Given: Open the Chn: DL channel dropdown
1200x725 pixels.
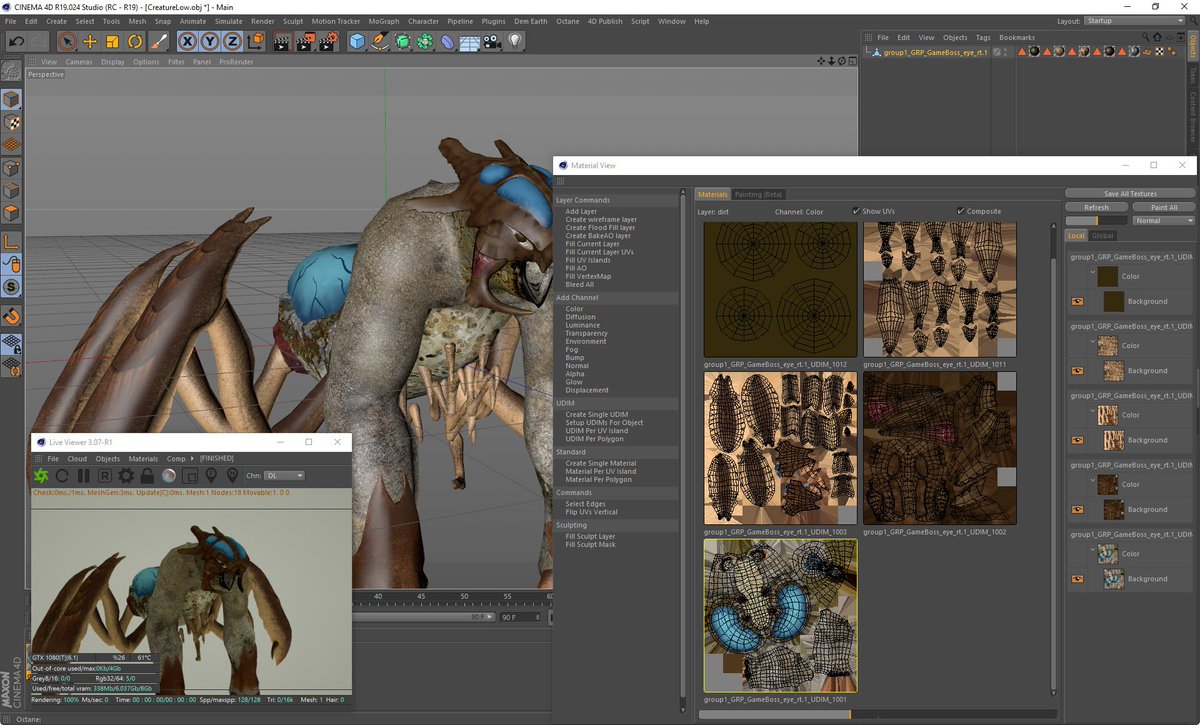Looking at the screenshot, I should pyautogui.click(x=284, y=476).
